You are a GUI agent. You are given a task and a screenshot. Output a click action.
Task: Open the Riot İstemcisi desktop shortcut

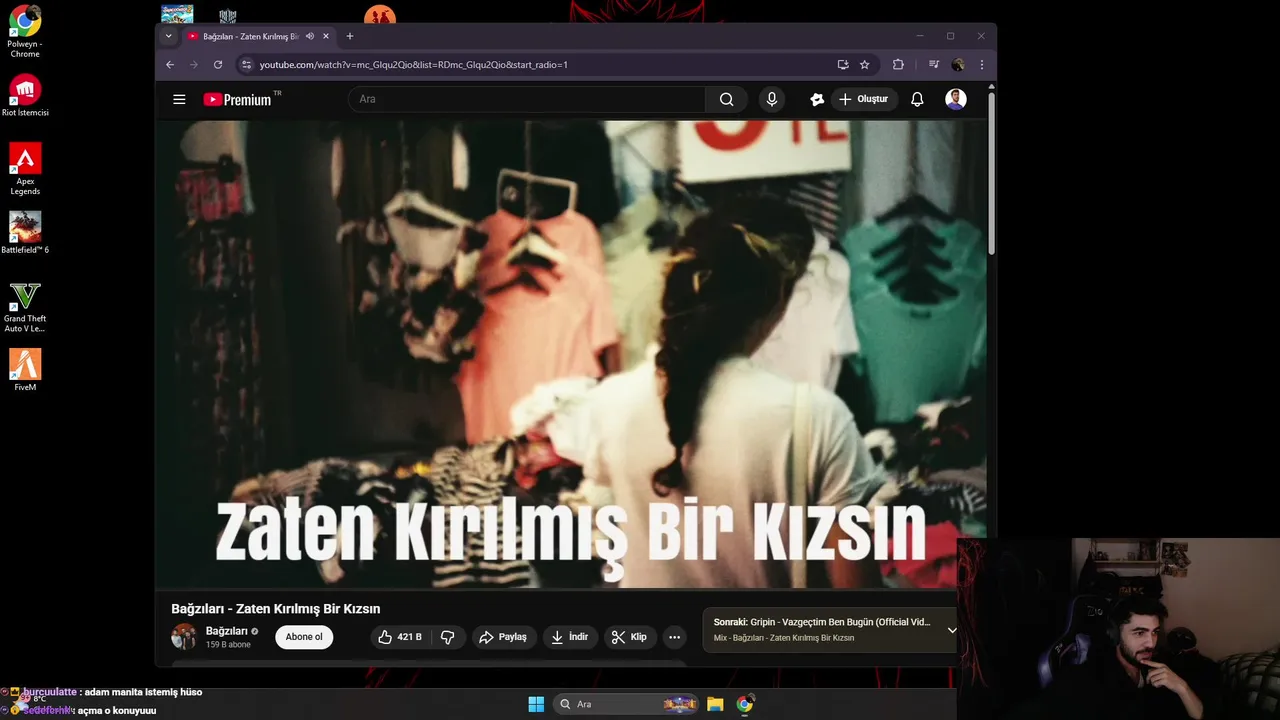pyautogui.click(x=25, y=96)
